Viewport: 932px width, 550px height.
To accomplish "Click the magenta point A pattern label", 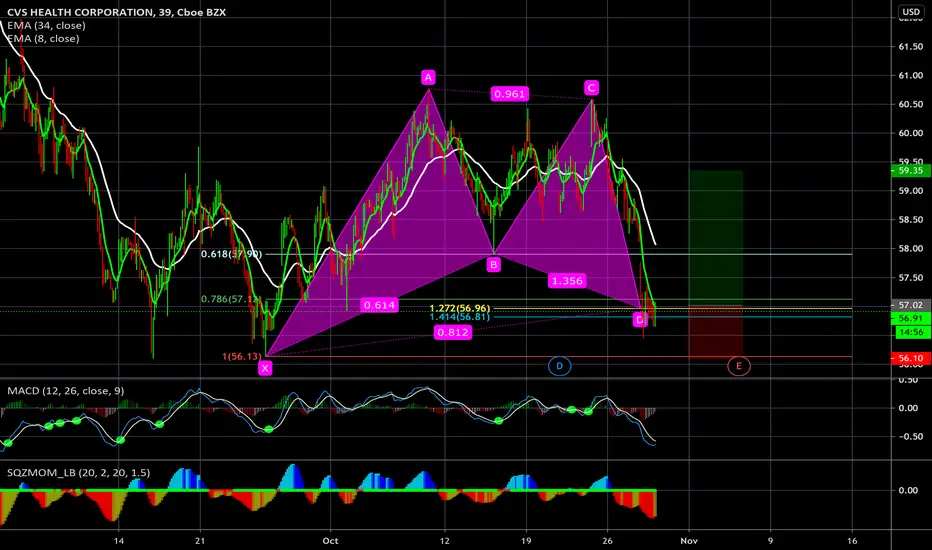I will [428, 77].
